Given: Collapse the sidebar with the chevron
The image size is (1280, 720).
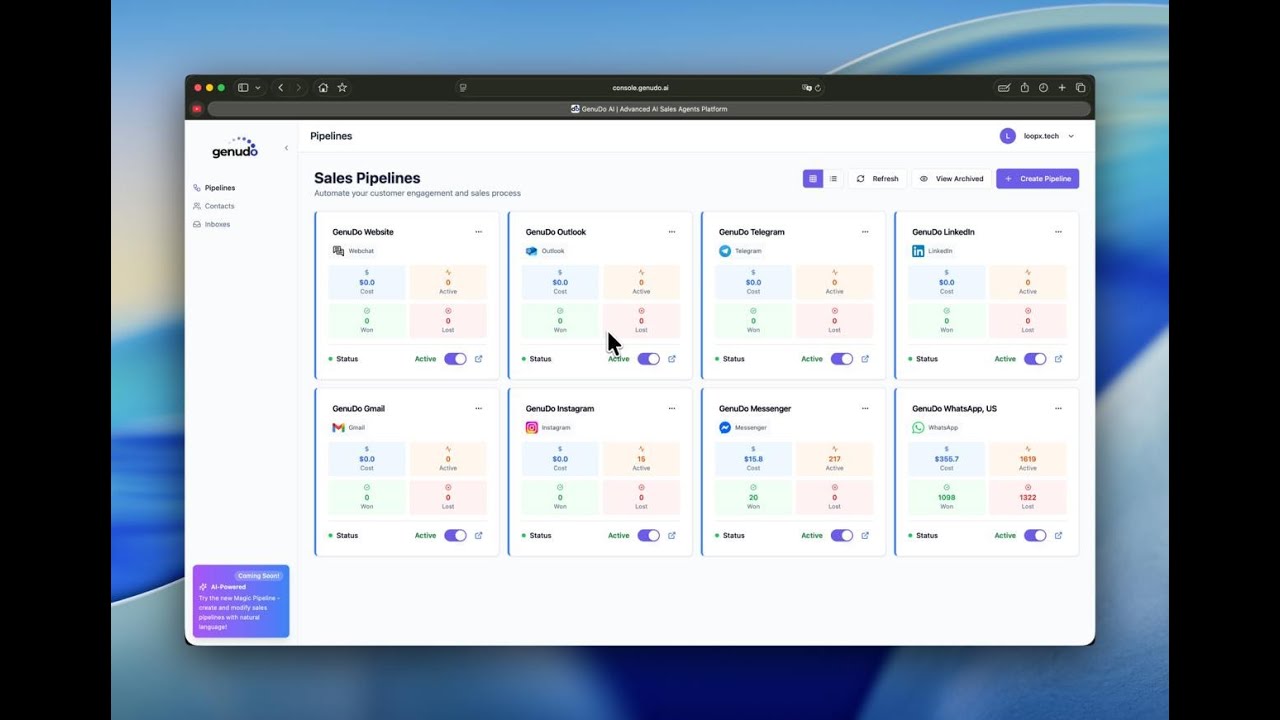Looking at the screenshot, I should point(286,148).
